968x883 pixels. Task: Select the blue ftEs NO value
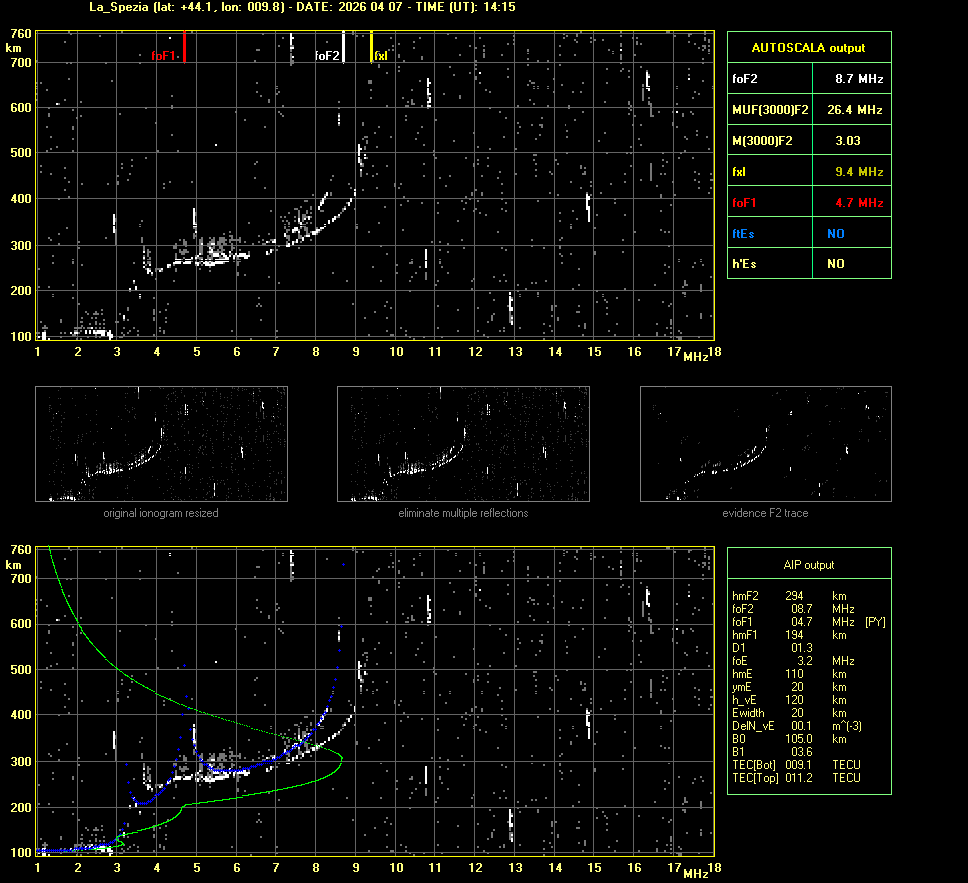[x=835, y=234]
